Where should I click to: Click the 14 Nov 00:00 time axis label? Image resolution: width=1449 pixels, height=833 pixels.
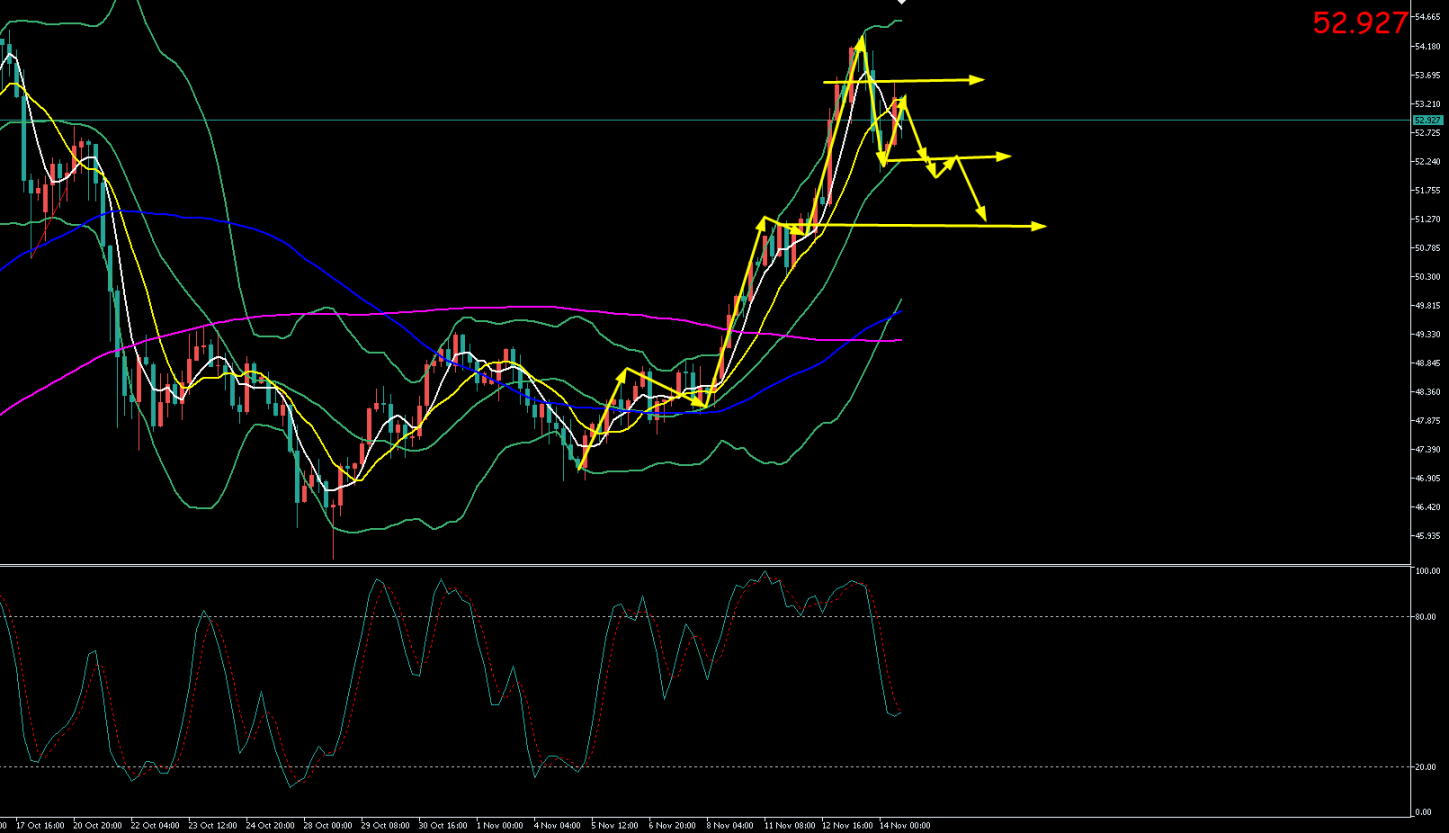(904, 826)
